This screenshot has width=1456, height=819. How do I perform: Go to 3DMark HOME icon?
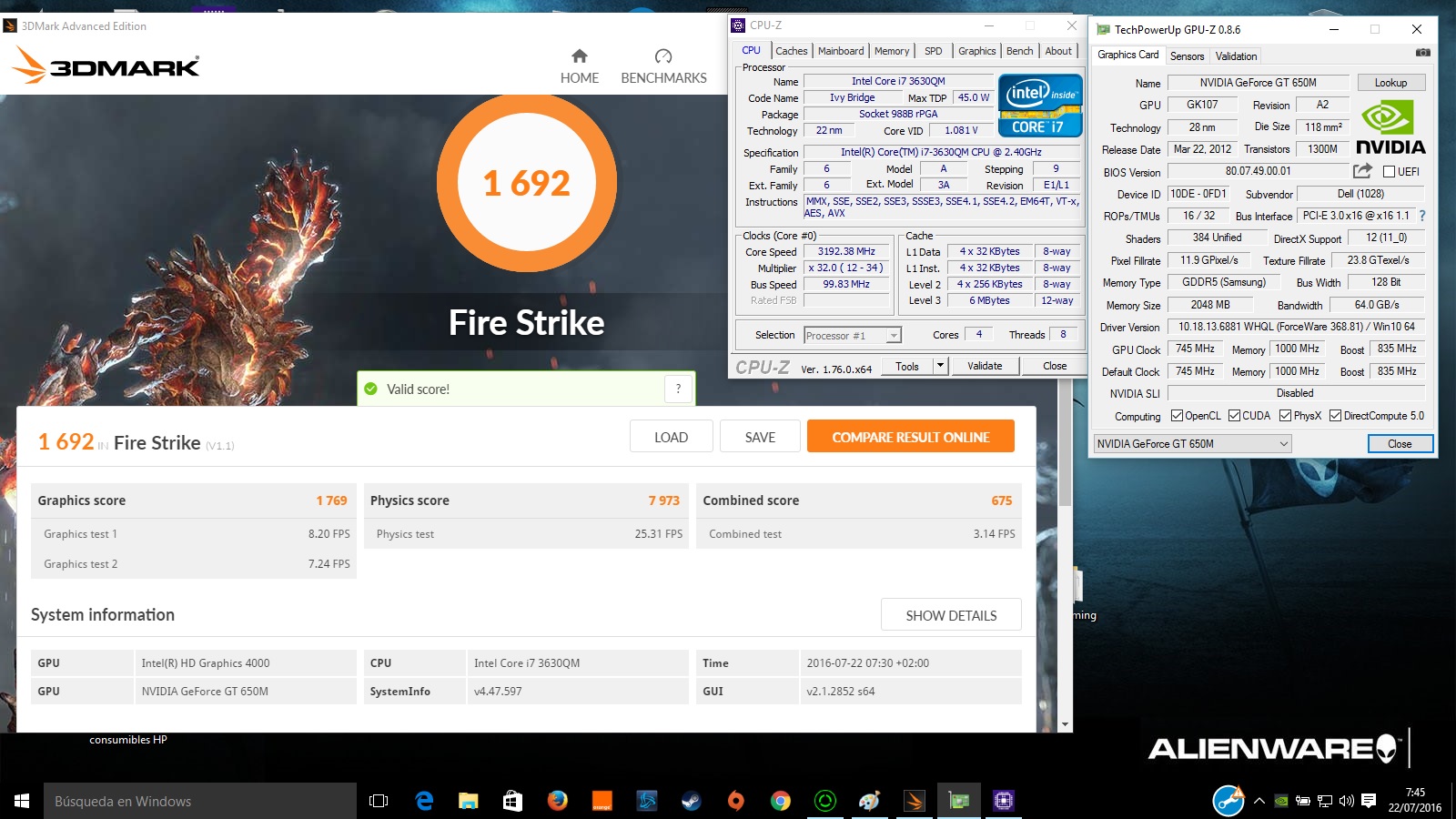(x=580, y=56)
